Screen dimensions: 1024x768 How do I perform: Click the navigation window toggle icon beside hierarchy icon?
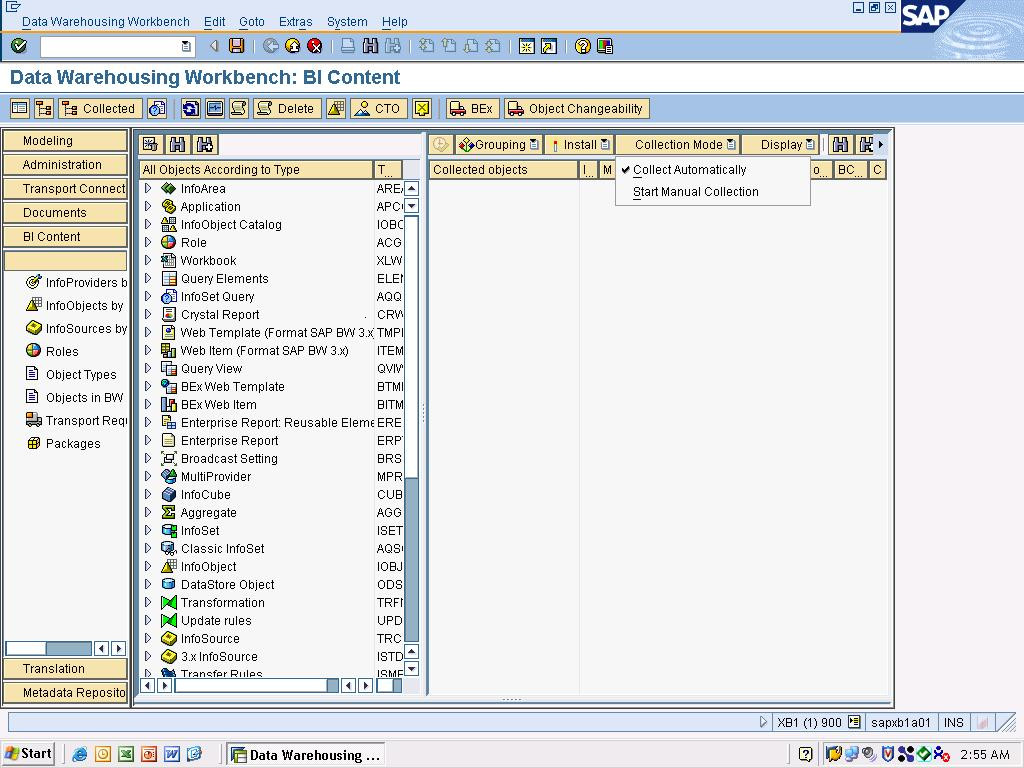coord(20,108)
